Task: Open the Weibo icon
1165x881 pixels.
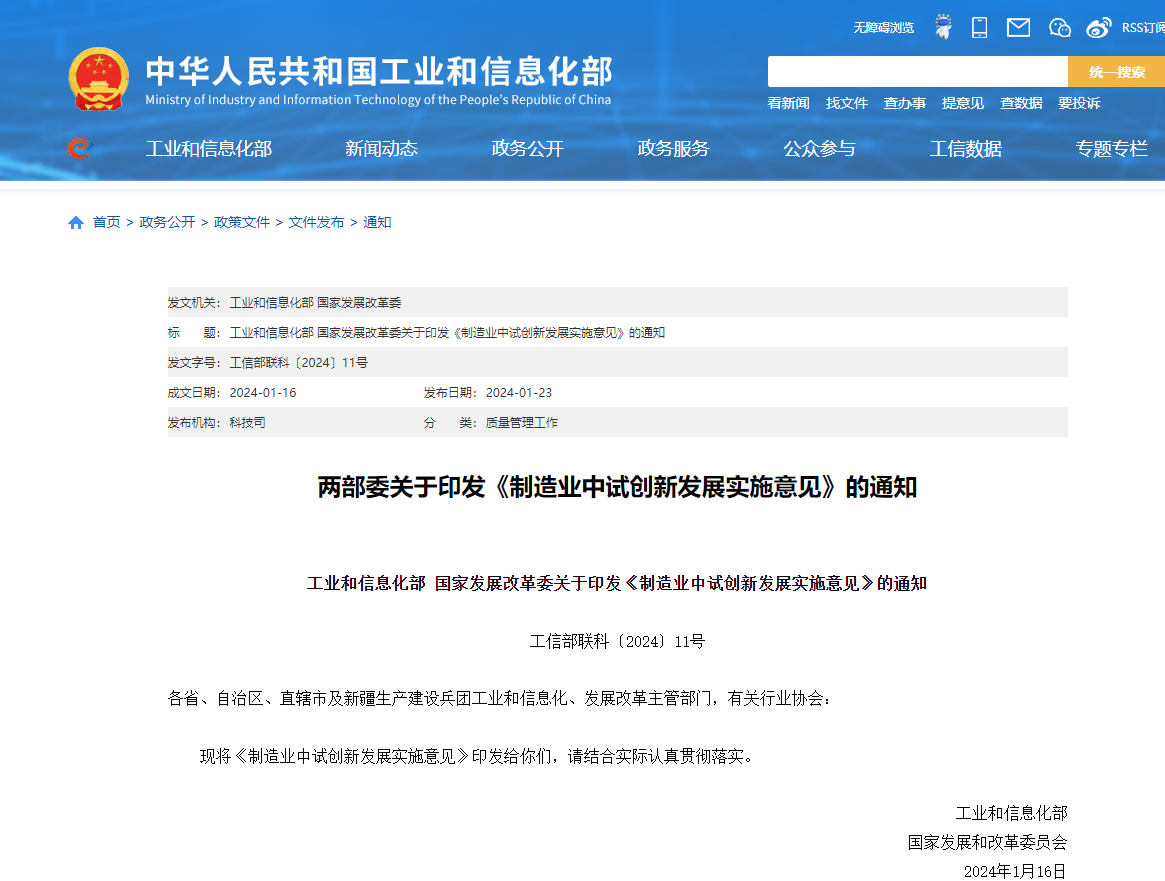Action: [x=1099, y=27]
